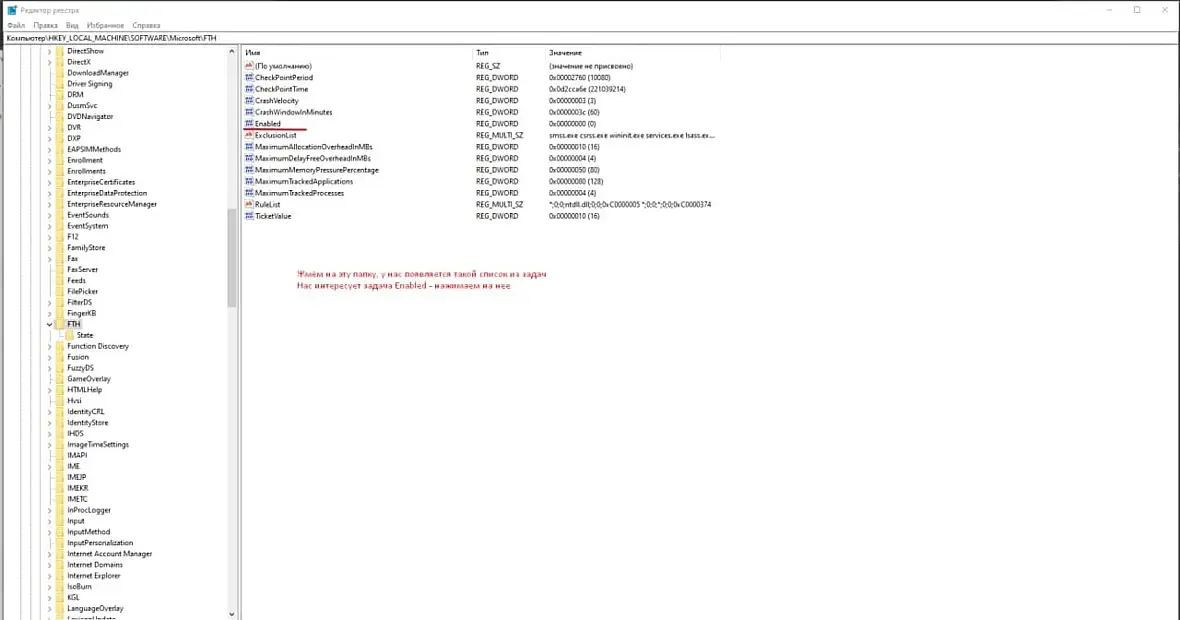Open the Правка menu
This screenshot has width=1180, height=620.
point(45,26)
